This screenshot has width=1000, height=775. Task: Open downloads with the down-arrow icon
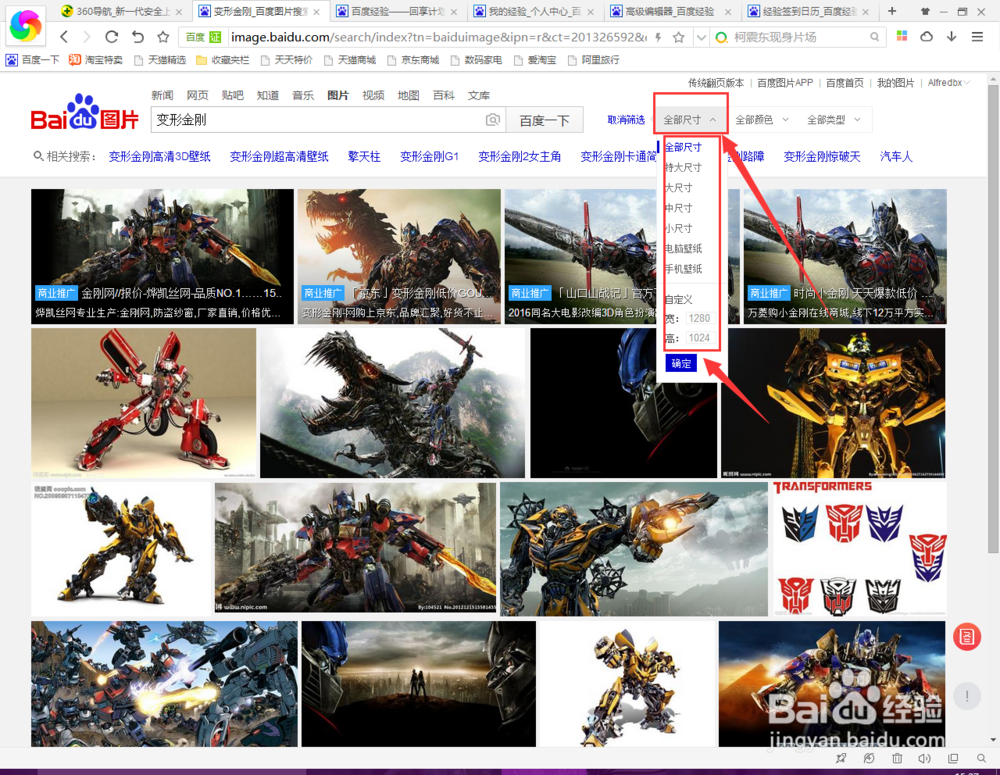pos(952,36)
